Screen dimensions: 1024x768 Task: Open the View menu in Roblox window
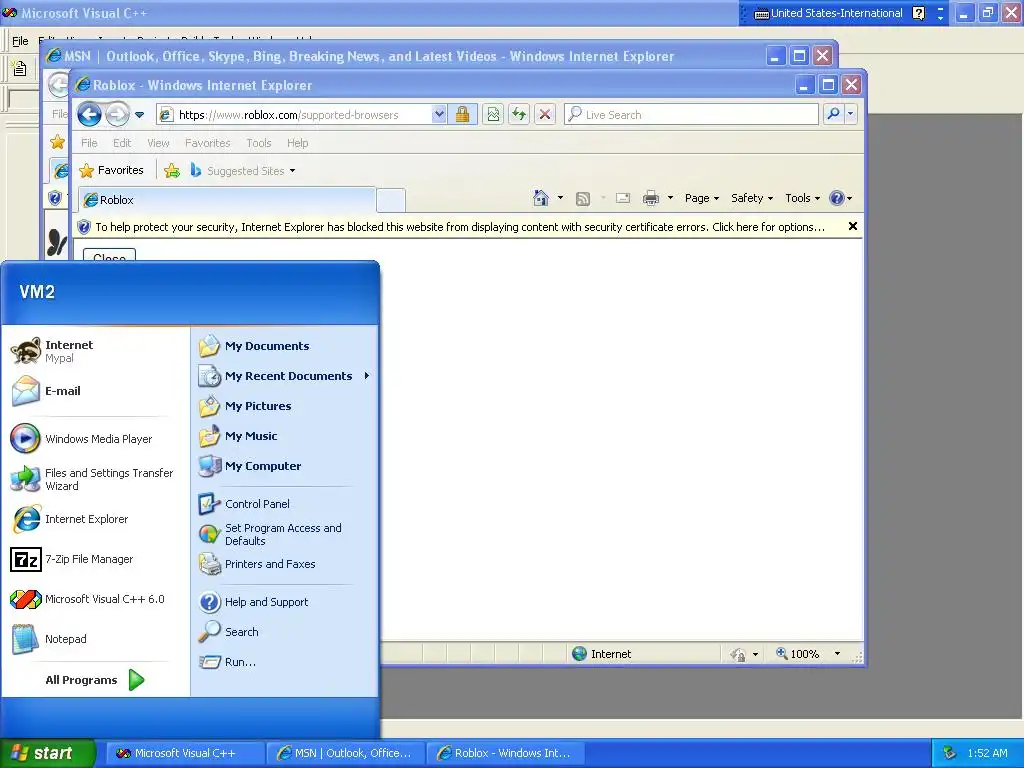point(158,143)
